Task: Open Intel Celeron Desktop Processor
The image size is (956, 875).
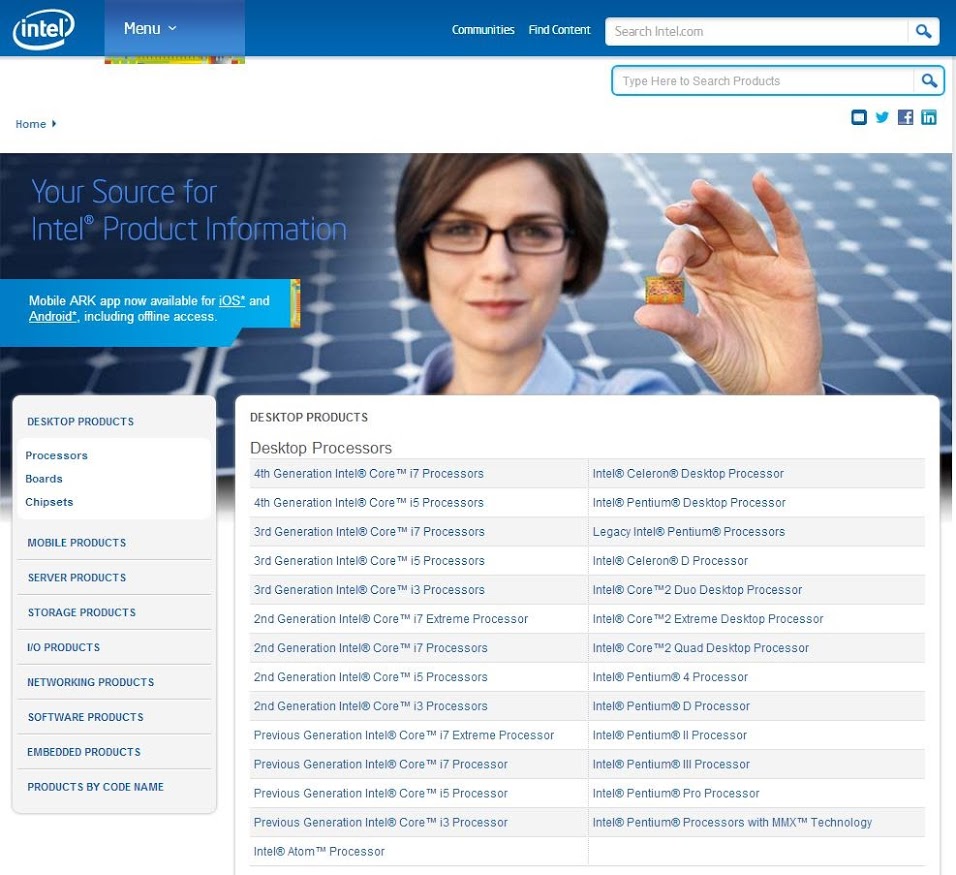Action: 688,473
